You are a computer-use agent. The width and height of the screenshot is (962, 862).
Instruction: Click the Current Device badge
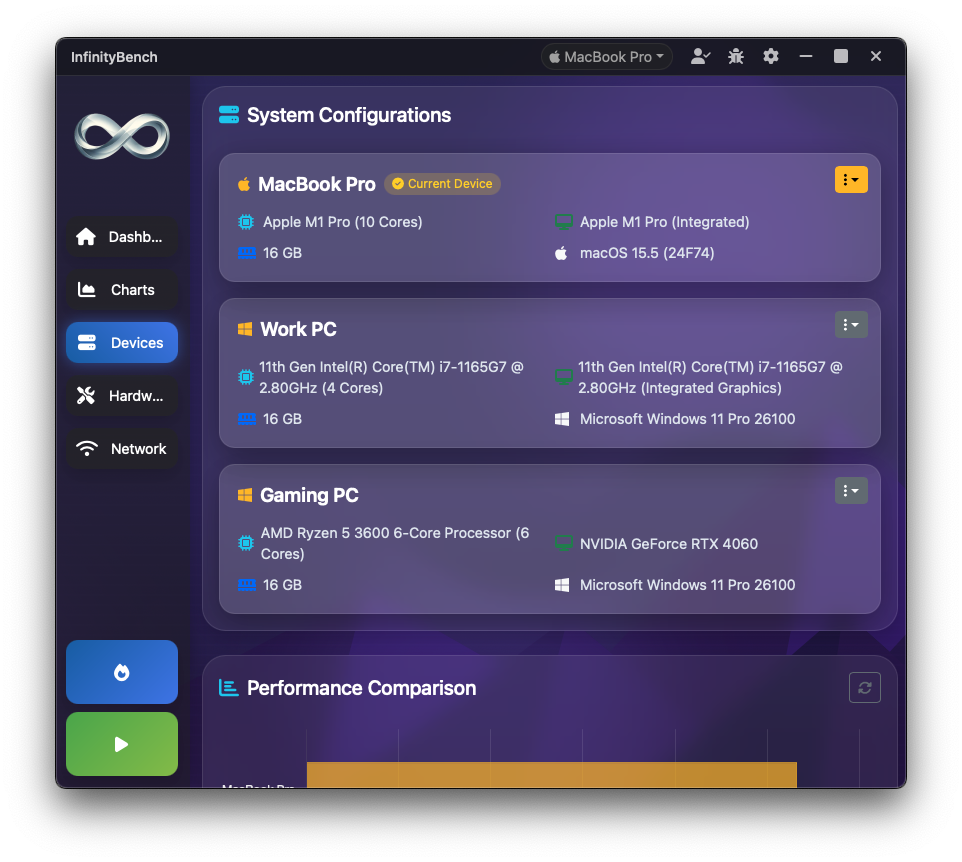pyautogui.click(x=442, y=184)
